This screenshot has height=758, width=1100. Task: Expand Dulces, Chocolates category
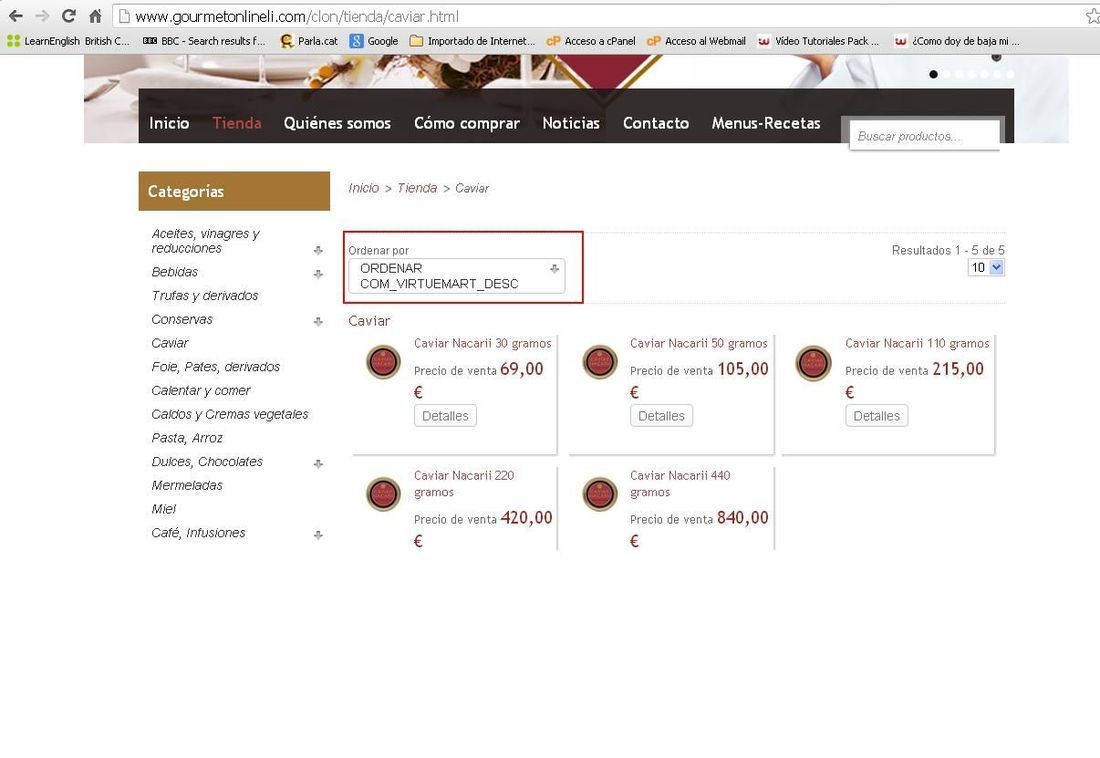(x=318, y=464)
